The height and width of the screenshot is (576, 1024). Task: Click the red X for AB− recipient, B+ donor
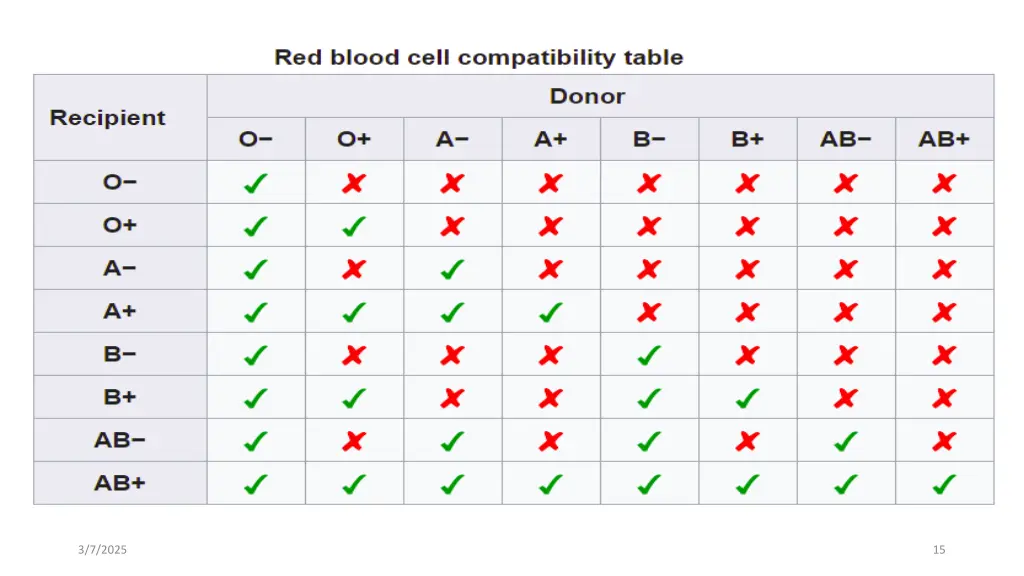pos(747,441)
